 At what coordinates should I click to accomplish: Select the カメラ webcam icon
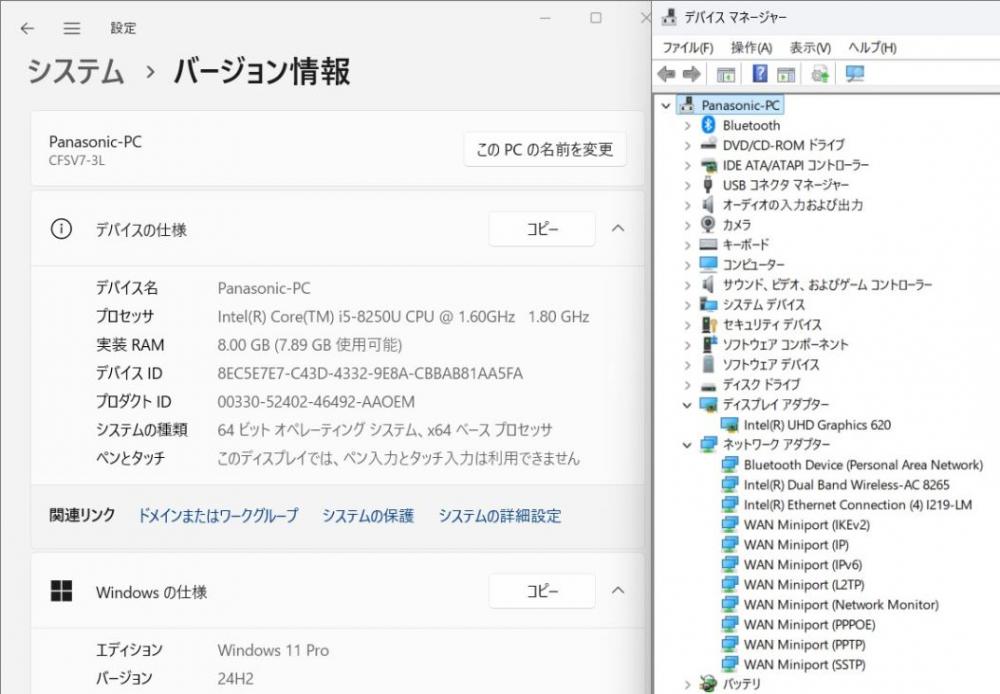tap(708, 225)
